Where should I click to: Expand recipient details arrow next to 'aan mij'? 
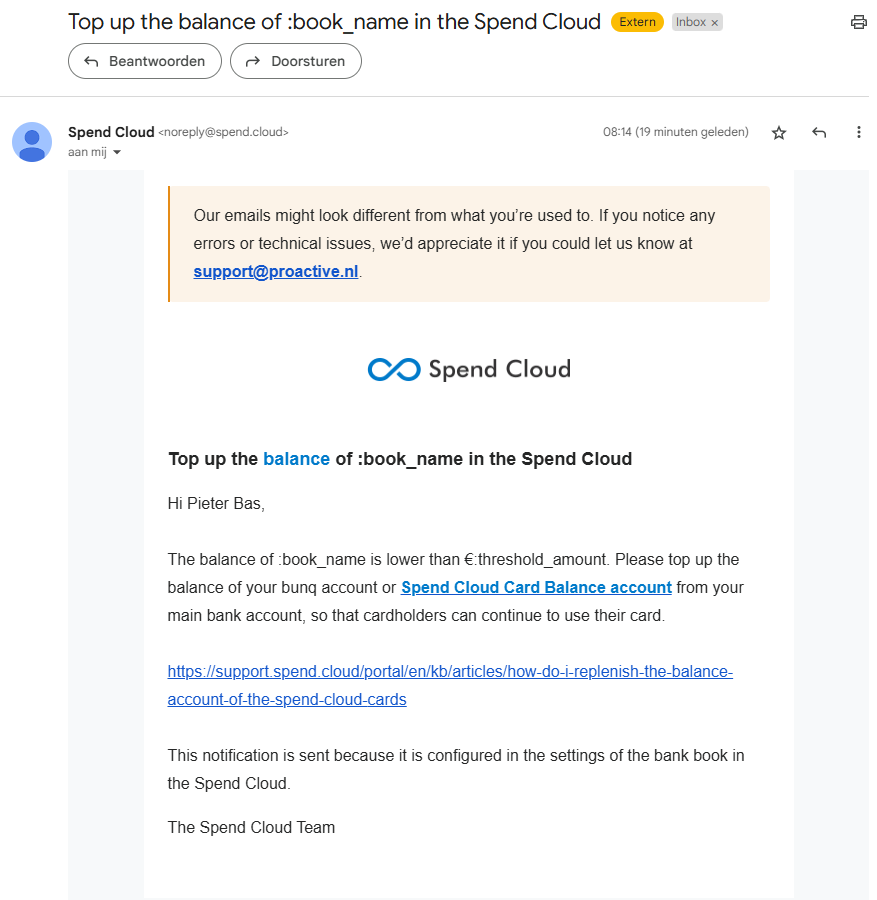click(117, 152)
